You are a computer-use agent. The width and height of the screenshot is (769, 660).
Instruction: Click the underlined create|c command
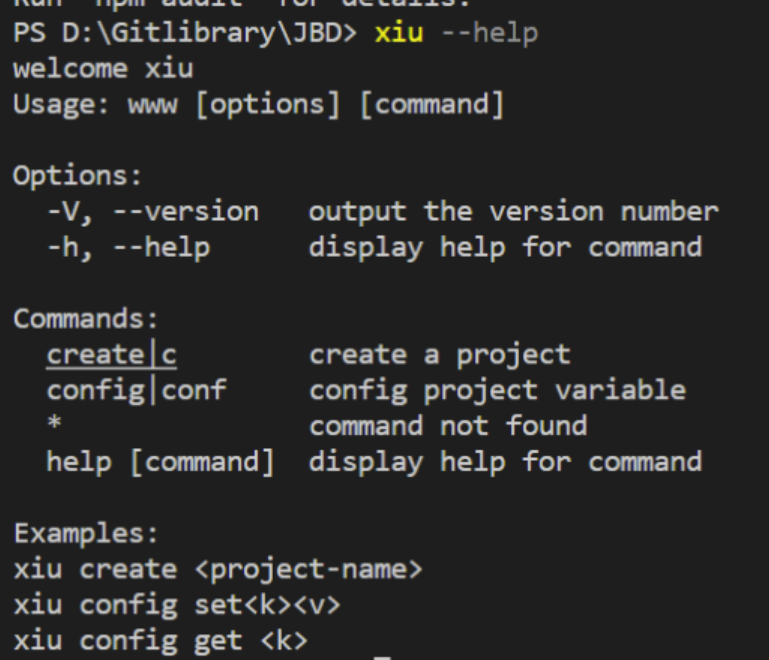pyautogui.click(x=111, y=355)
